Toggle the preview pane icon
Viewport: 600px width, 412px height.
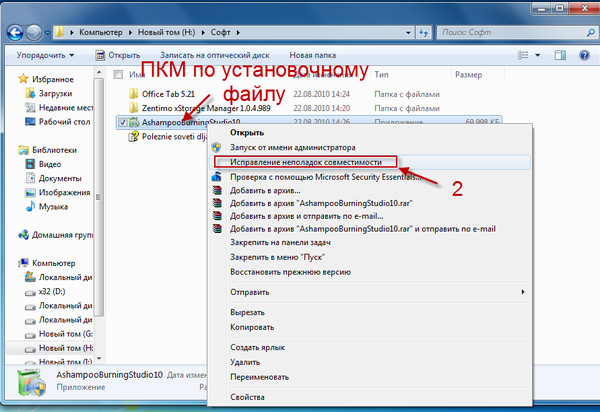click(x=560, y=55)
